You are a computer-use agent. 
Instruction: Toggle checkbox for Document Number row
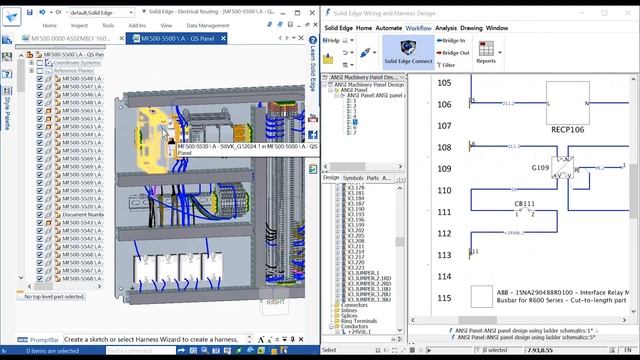[x=40, y=214]
